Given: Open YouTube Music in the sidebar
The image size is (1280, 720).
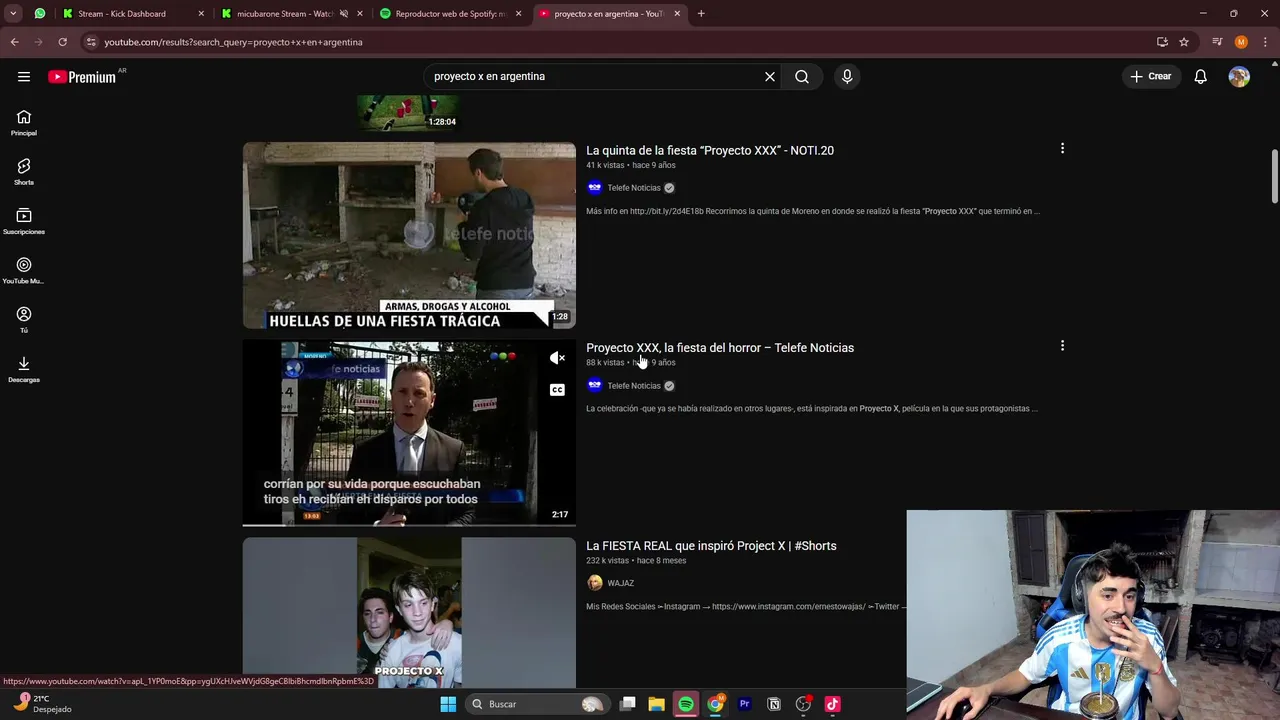Looking at the screenshot, I should [x=24, y=270].
